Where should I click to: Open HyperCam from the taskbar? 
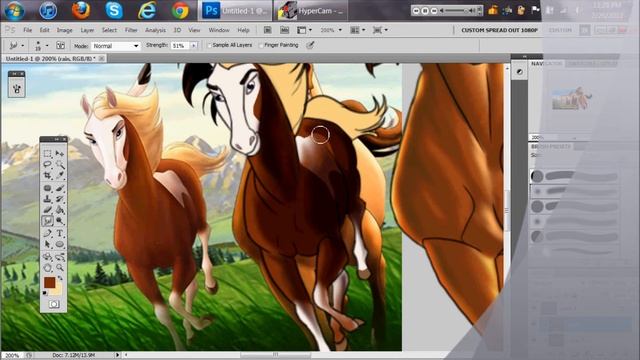click(311, 11)
